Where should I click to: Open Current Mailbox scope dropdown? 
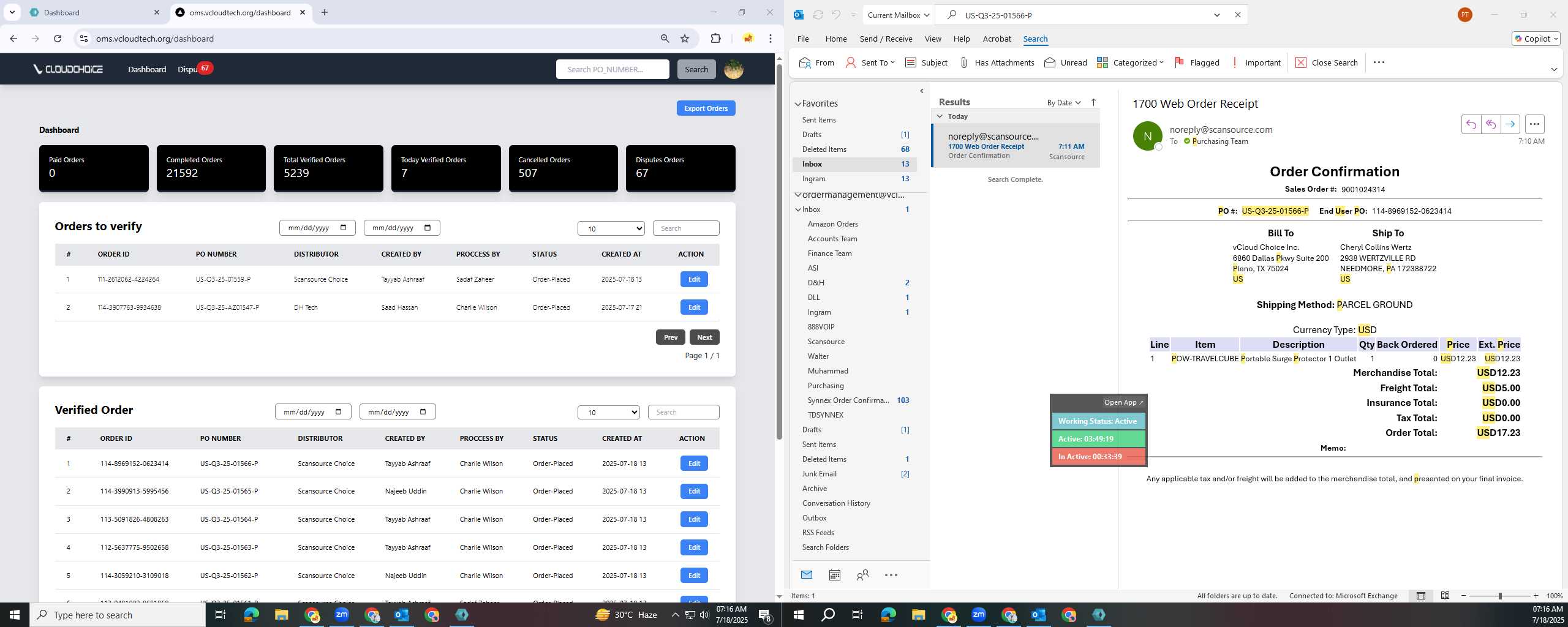coord(898,15)
